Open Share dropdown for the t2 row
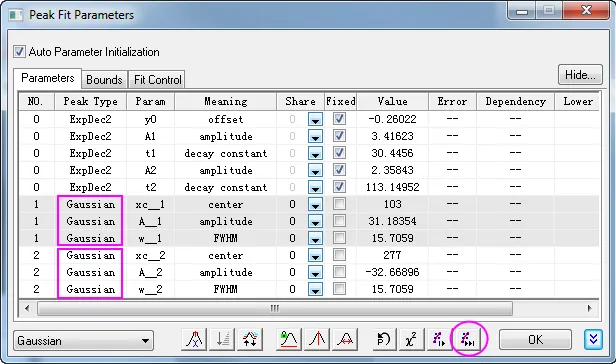This screenshot has width=616, height=364. tap(315, 187)
